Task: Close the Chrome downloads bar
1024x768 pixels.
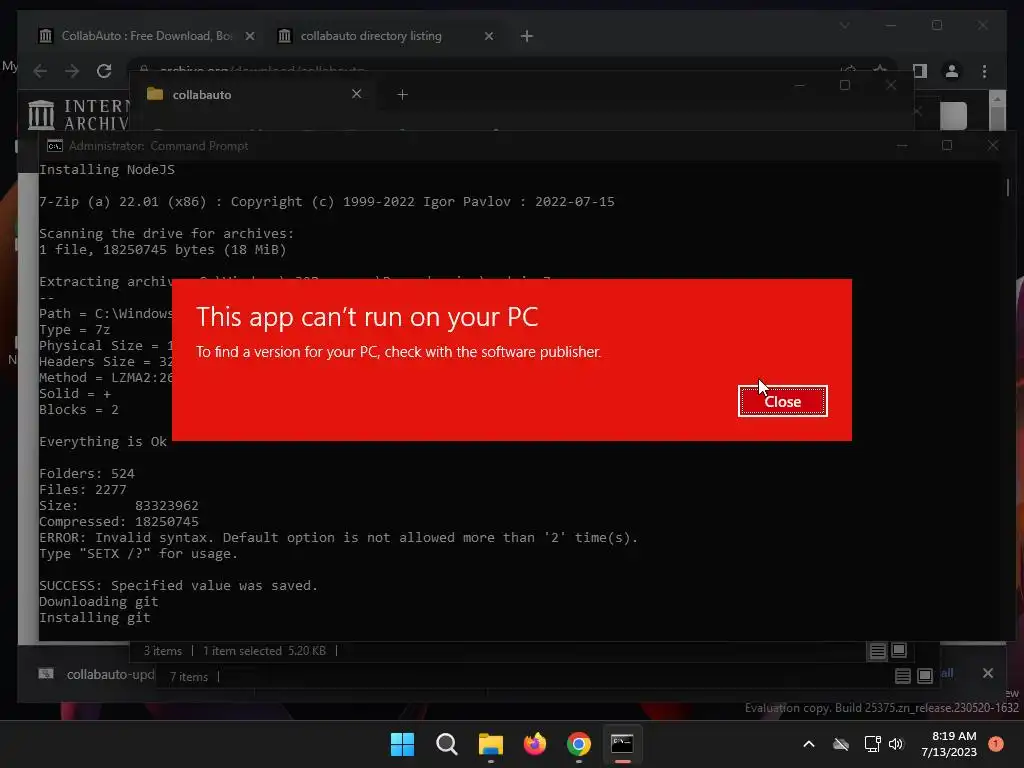Action: [x=987, y=673]
